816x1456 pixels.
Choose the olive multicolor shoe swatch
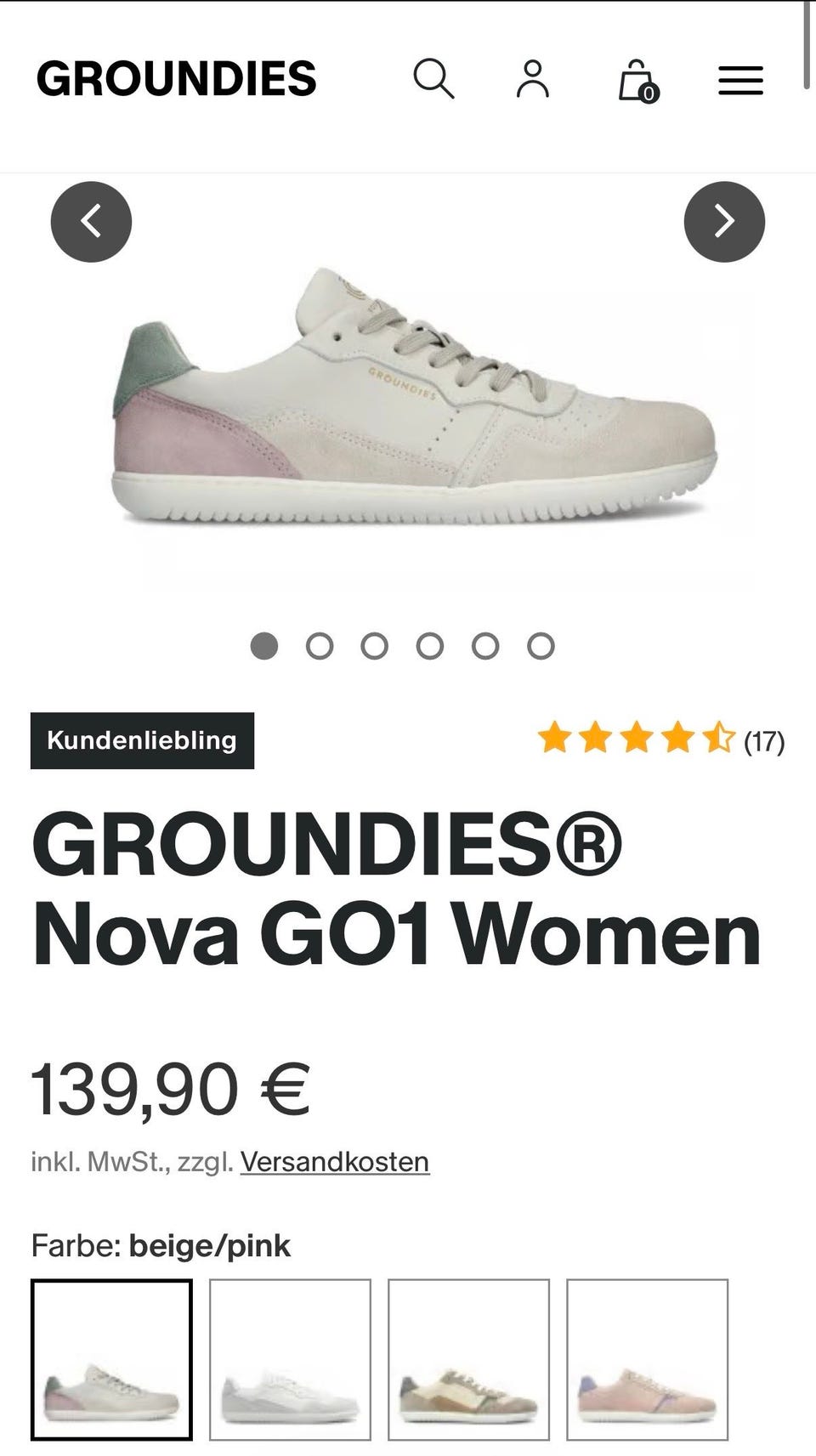(468, 1359)
